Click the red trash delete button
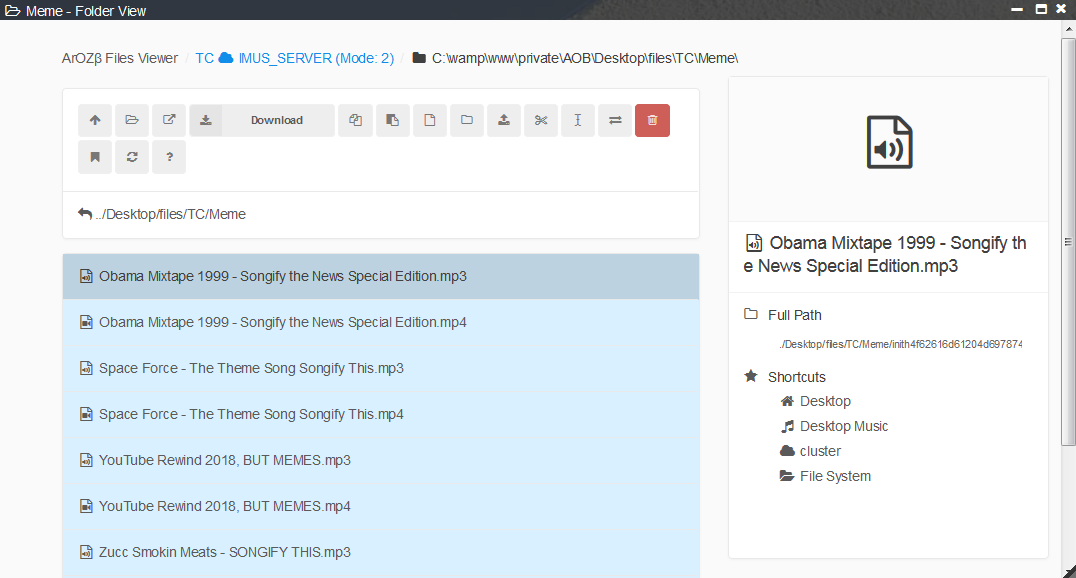 pyautogui.click(x=652, y=120)
